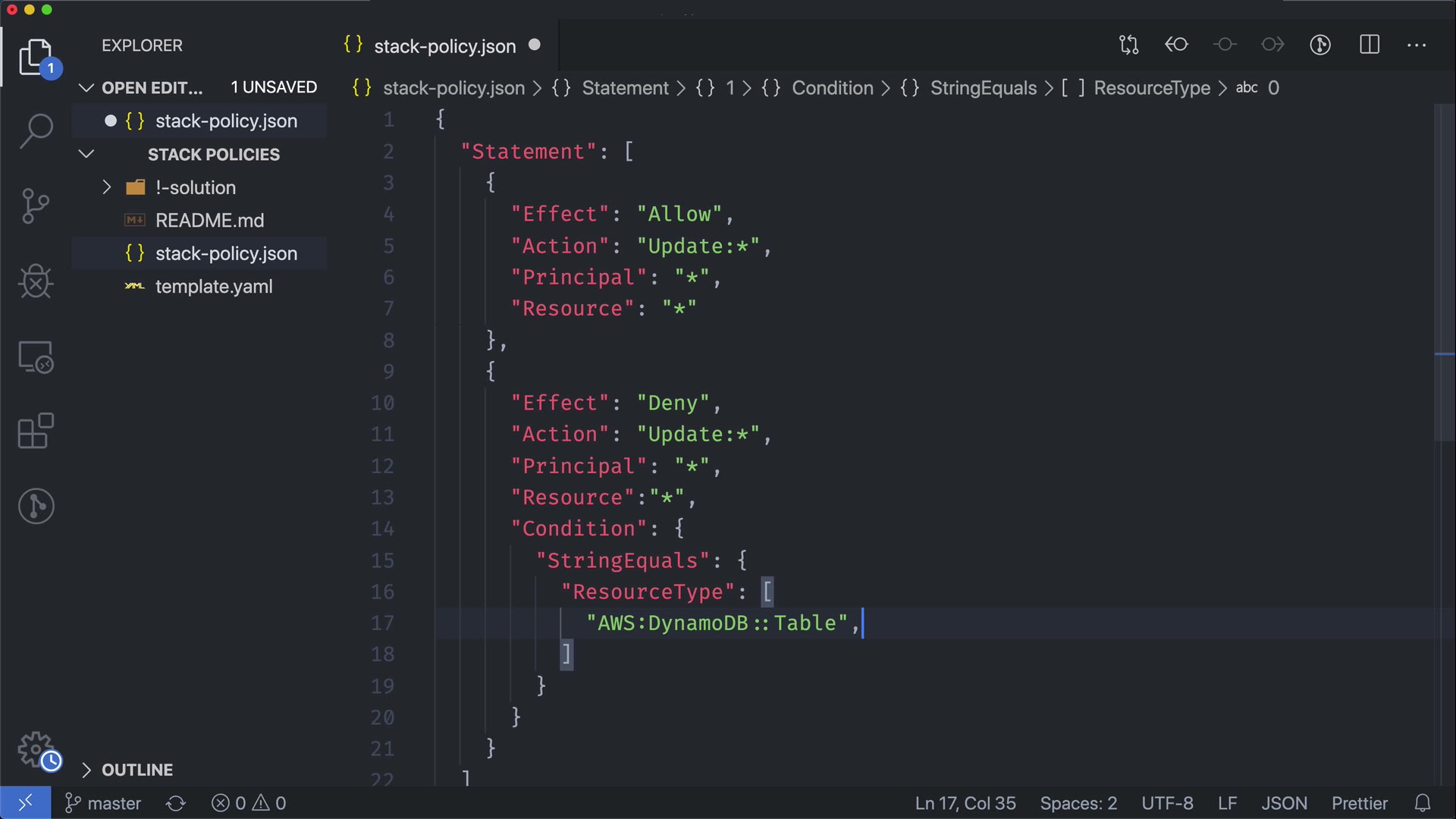Select the stack-policy.json editor tab
This screenshot has height=819, width=1456.
(x=444, y=46)
